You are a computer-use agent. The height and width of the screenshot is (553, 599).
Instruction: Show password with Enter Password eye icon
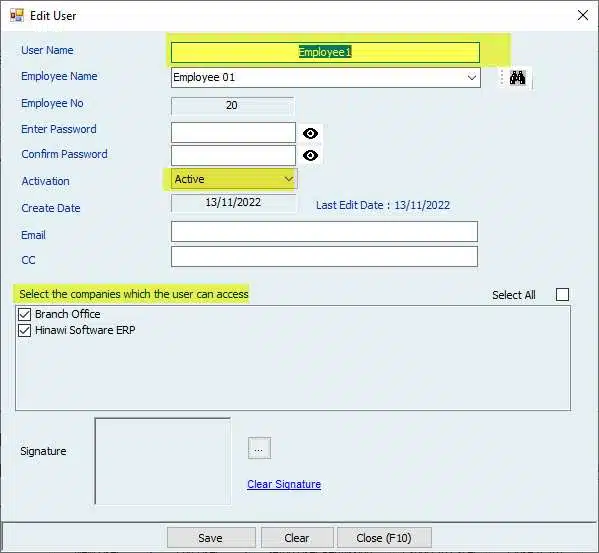click(310, 133)
